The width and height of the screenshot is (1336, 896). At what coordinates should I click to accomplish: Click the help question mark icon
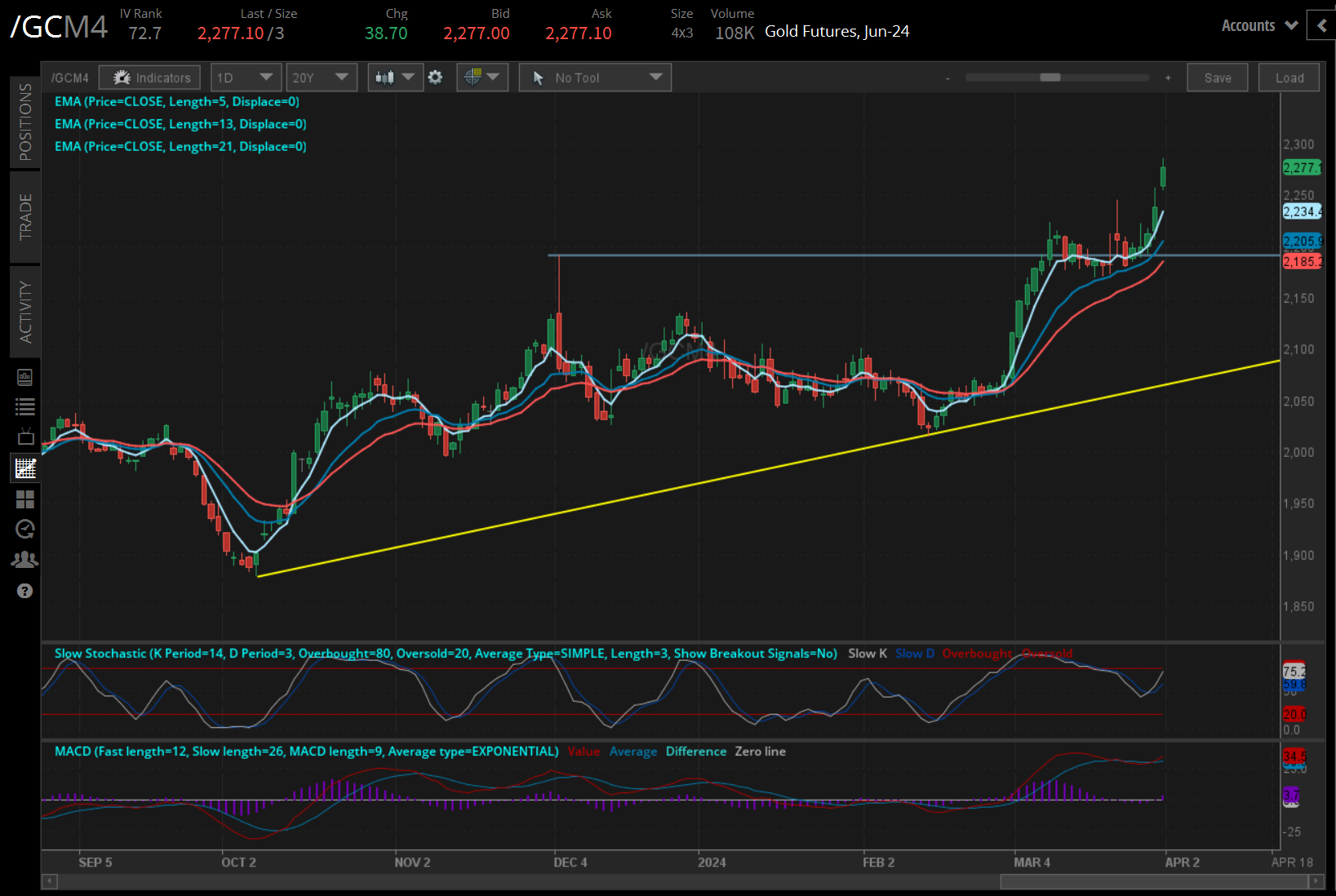click(x=25, y=591)
